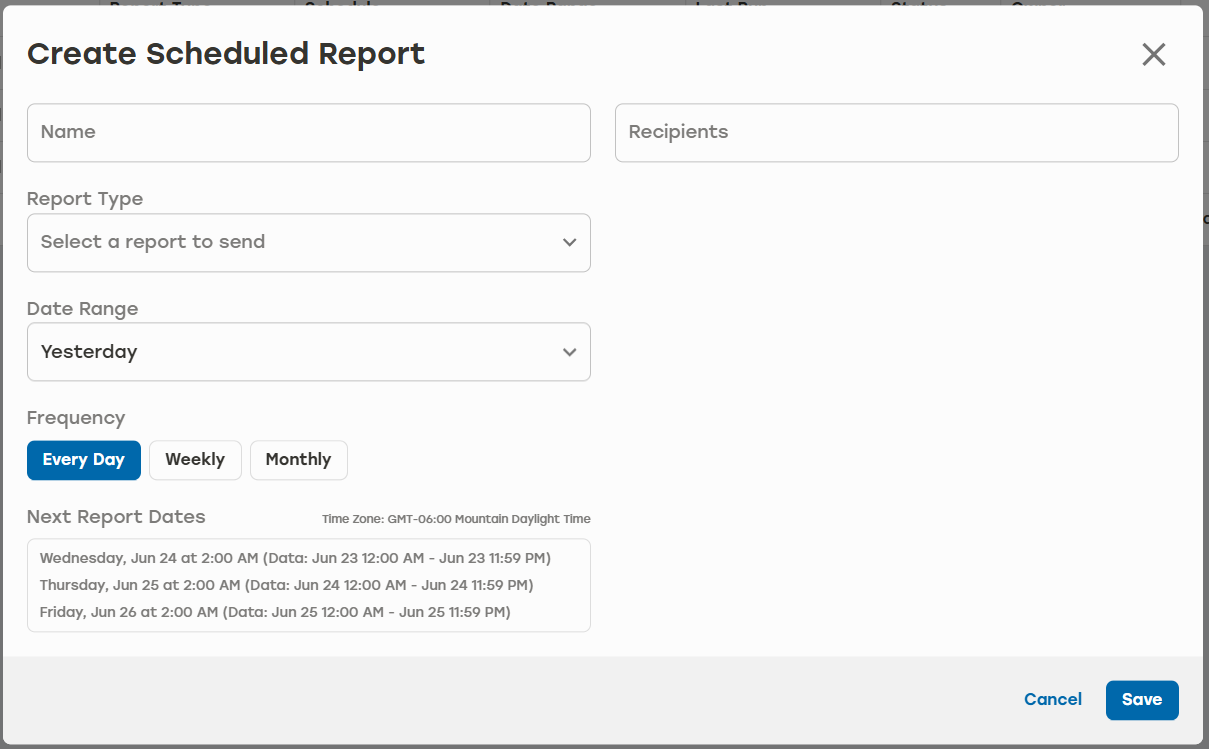
Task: Click the Date Range label
Action: click(83, 309)
